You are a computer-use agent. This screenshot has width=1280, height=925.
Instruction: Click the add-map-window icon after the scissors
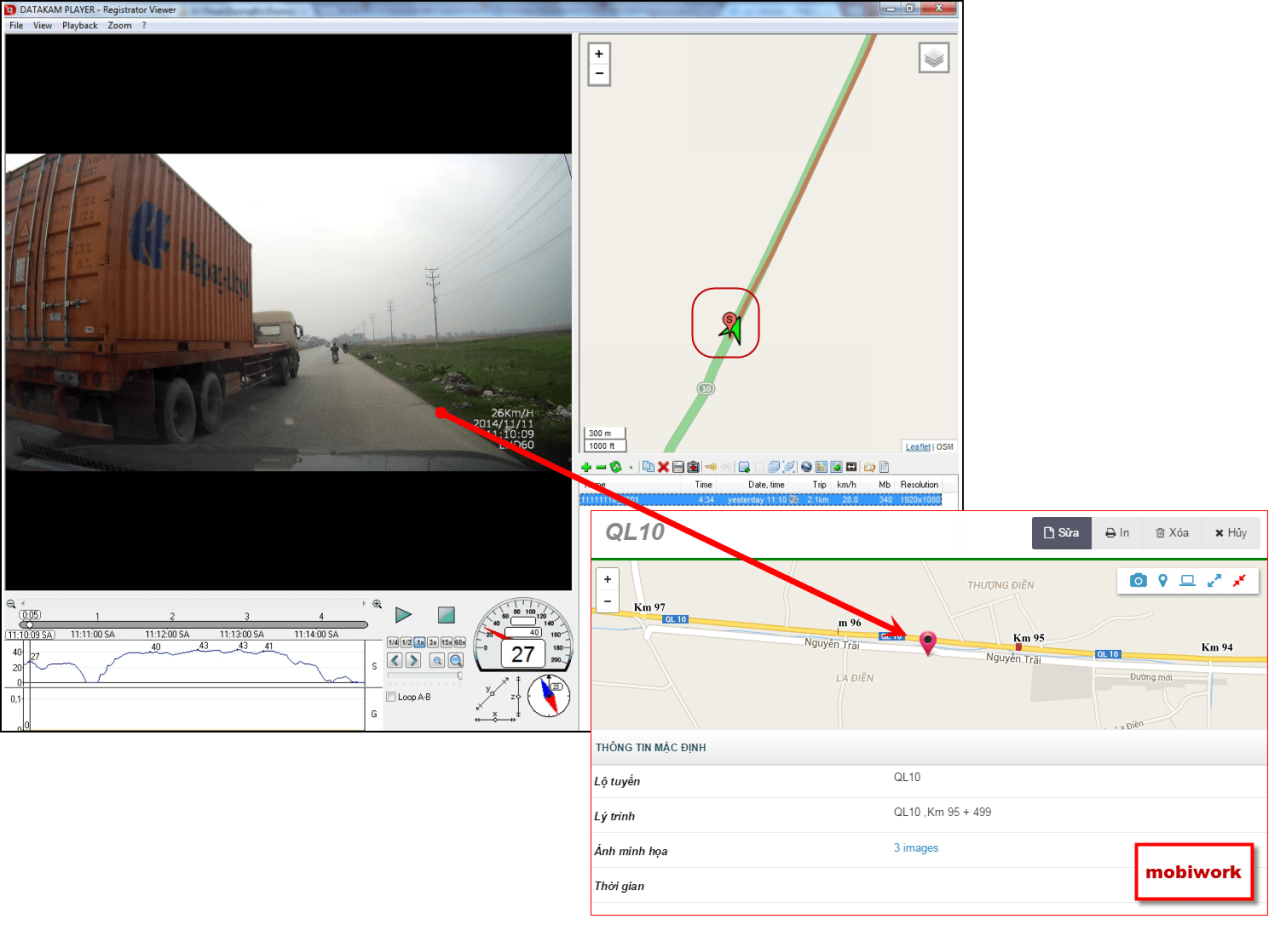click(744, 467)
